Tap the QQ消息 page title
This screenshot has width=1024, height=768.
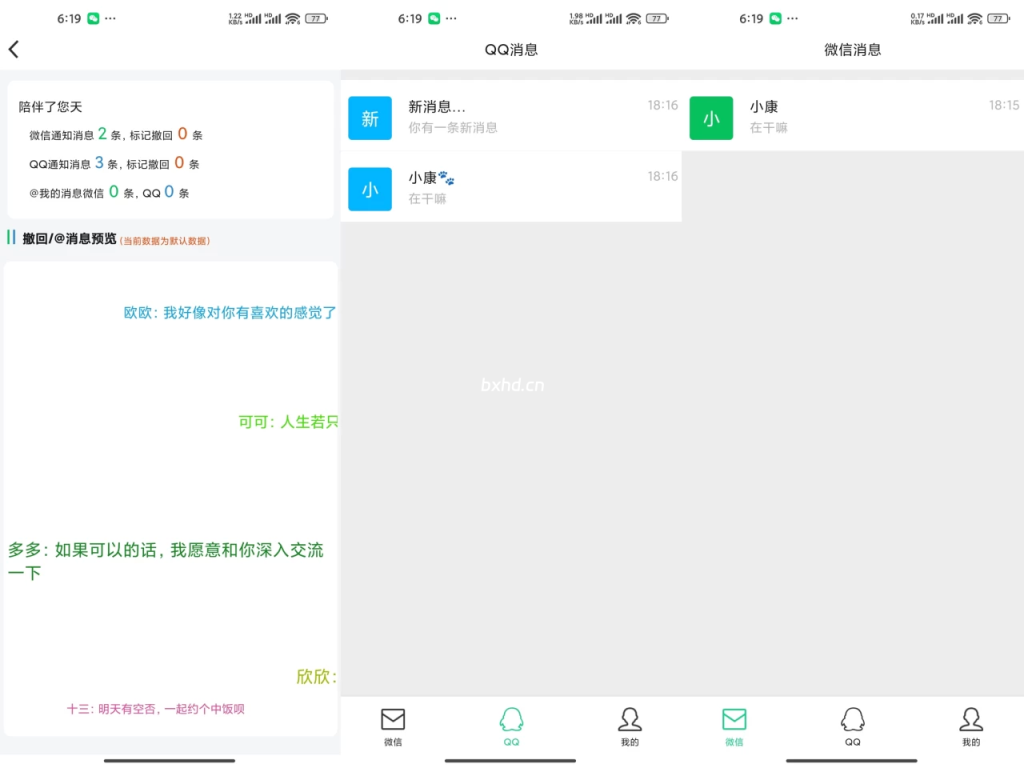[x=511, y=50]
